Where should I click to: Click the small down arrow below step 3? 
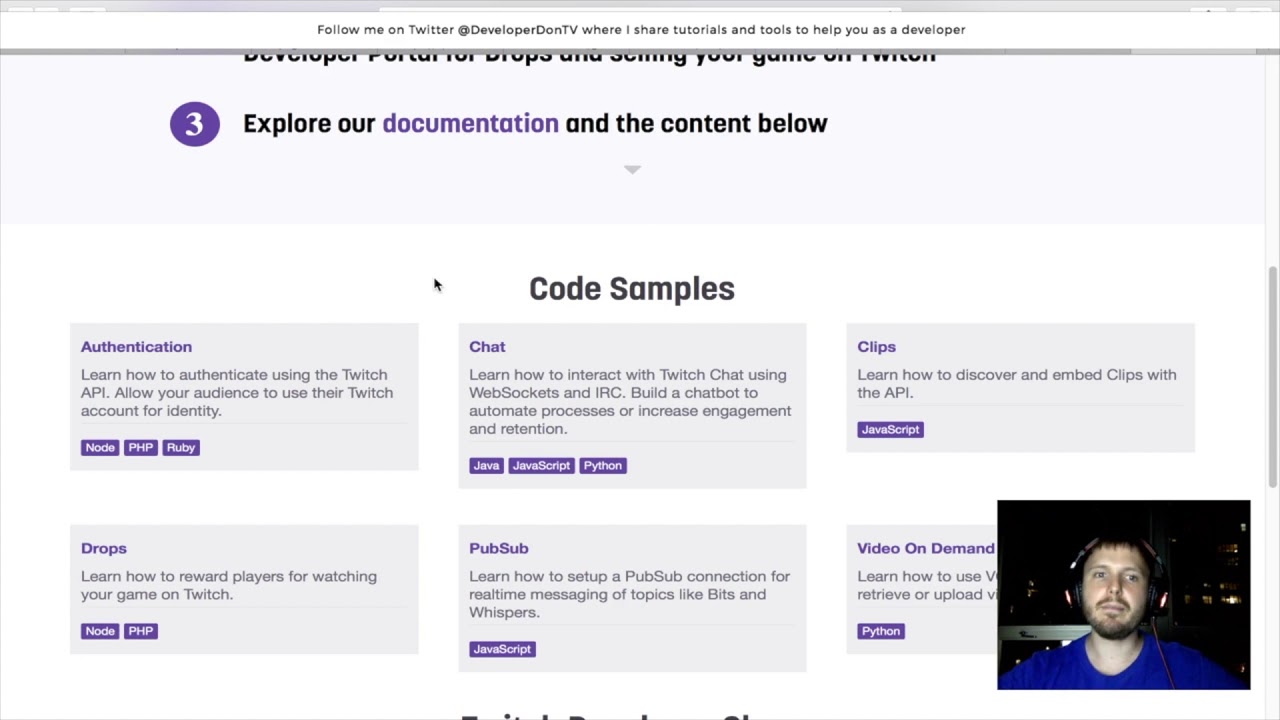[x=632, y=169]
